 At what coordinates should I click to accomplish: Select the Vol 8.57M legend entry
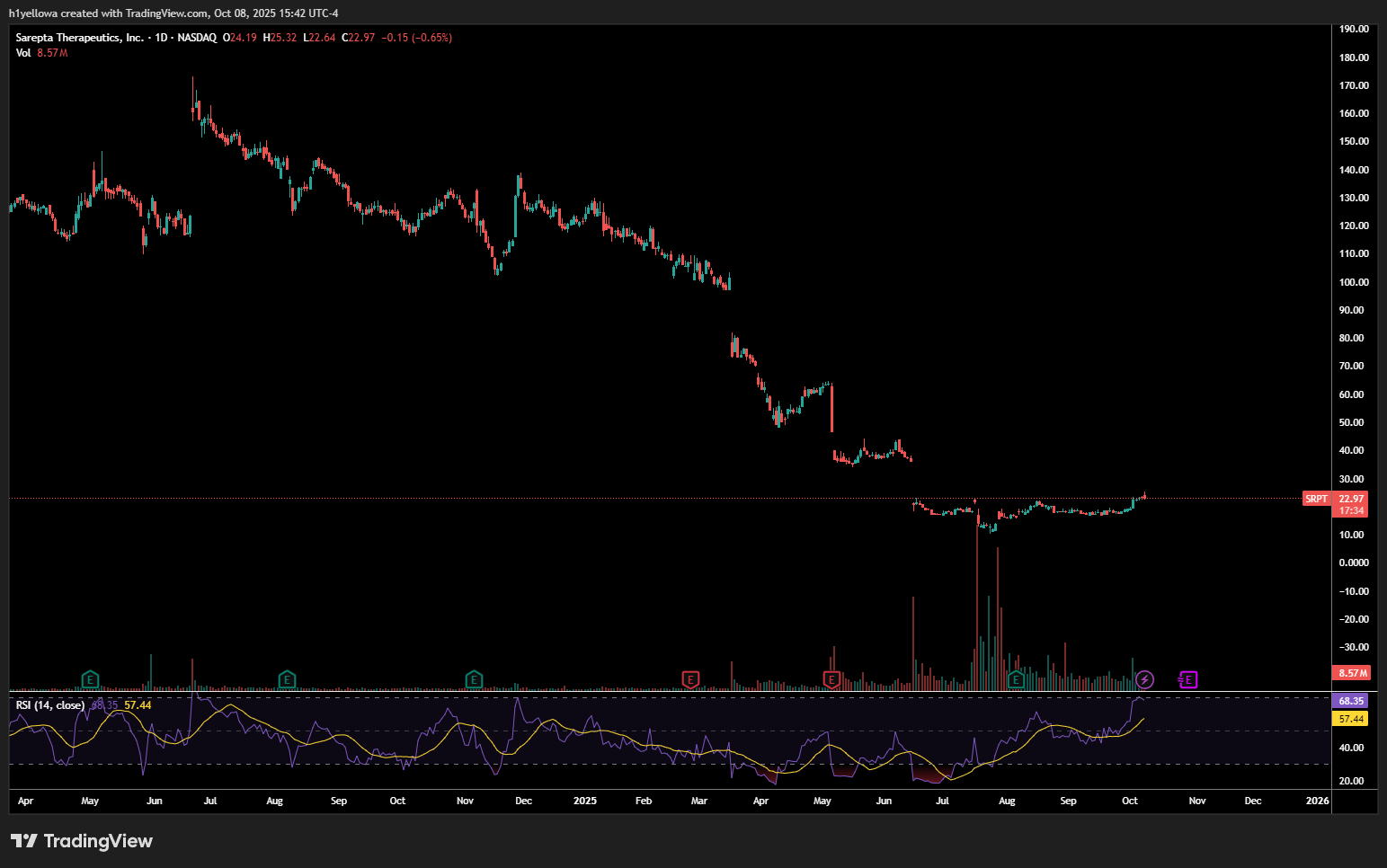[x=41, y=53]
